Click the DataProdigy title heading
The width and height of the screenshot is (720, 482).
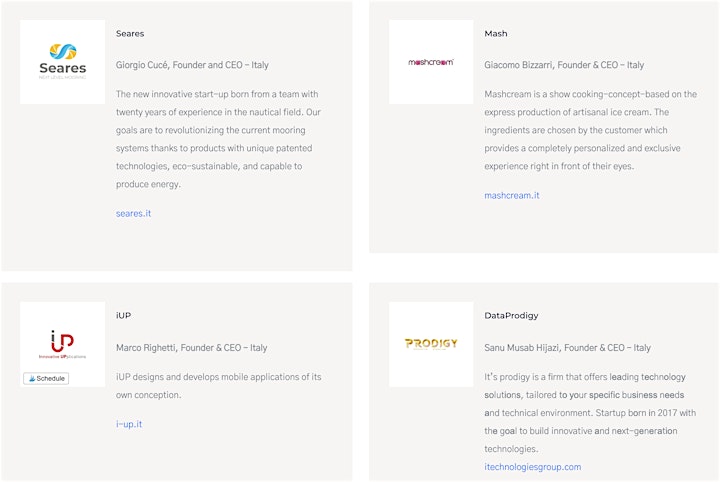[511, 315]
